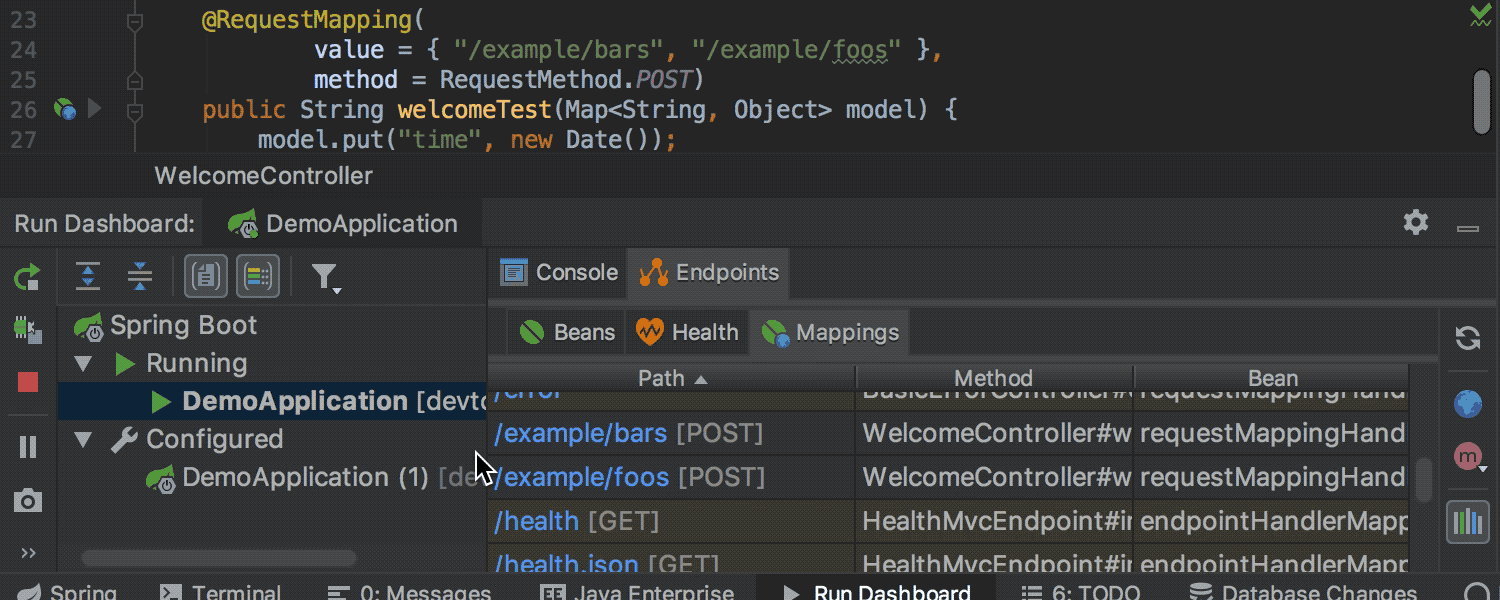Hide the Run Dashboard panel
This screenshot has height=600, width=1500.
tap(1468, 228)
